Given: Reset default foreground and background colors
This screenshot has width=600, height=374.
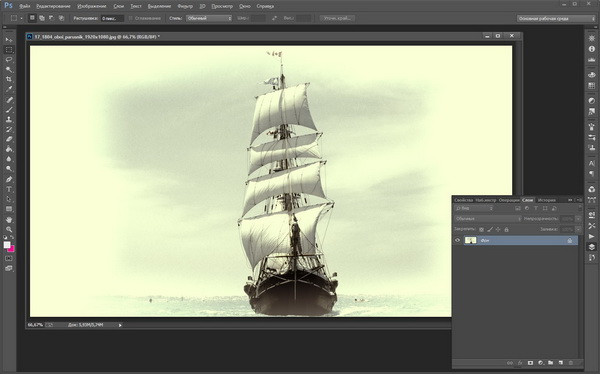Looking at the screenshot, I should [x=5, y=237].
